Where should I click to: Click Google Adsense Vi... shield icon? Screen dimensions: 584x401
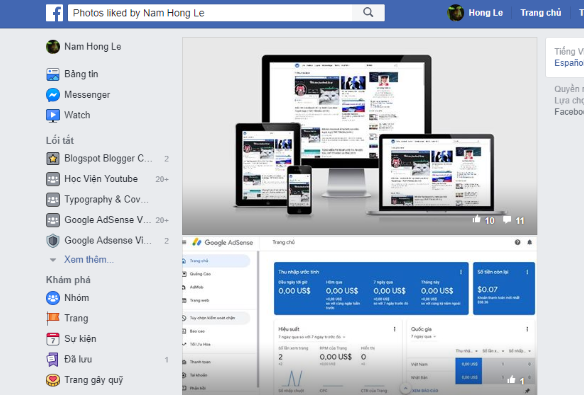coord(53,241)
